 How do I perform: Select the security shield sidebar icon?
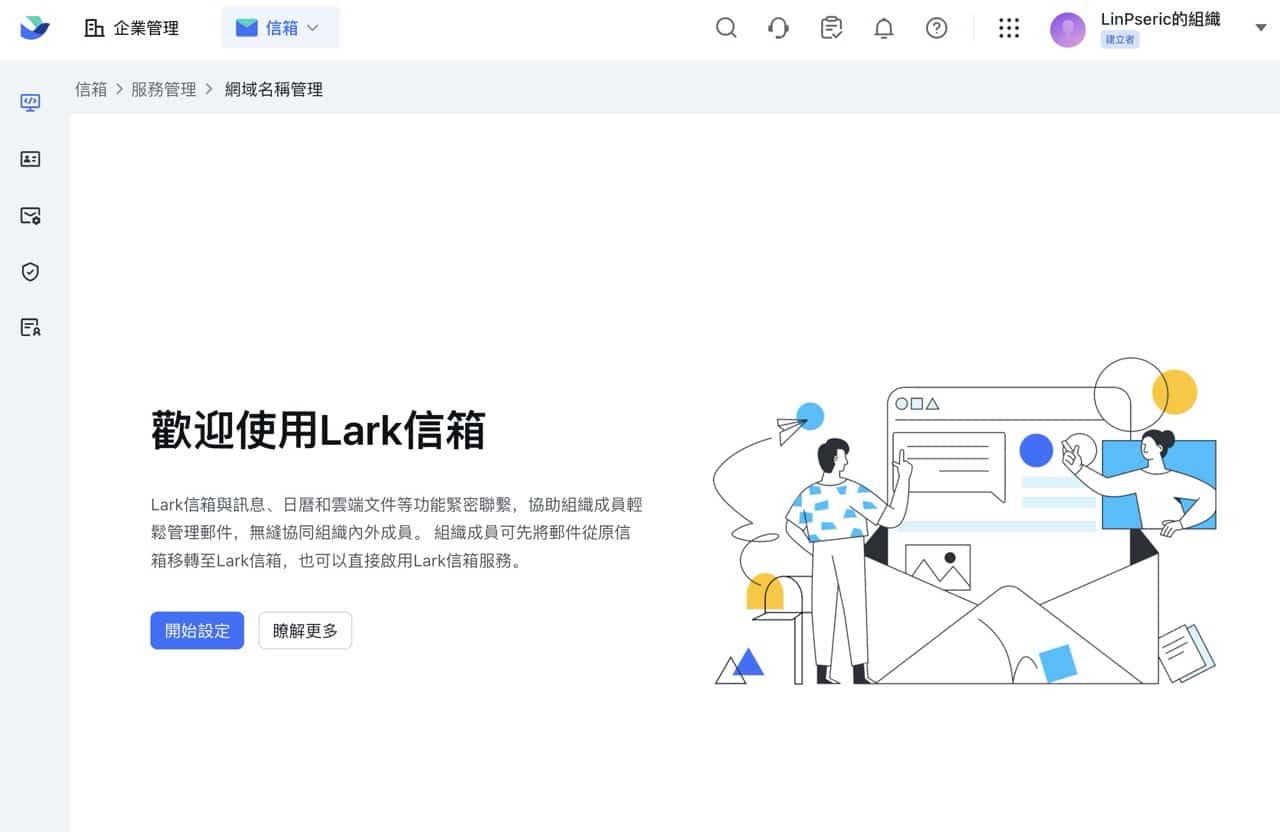[x=30, y=271]
